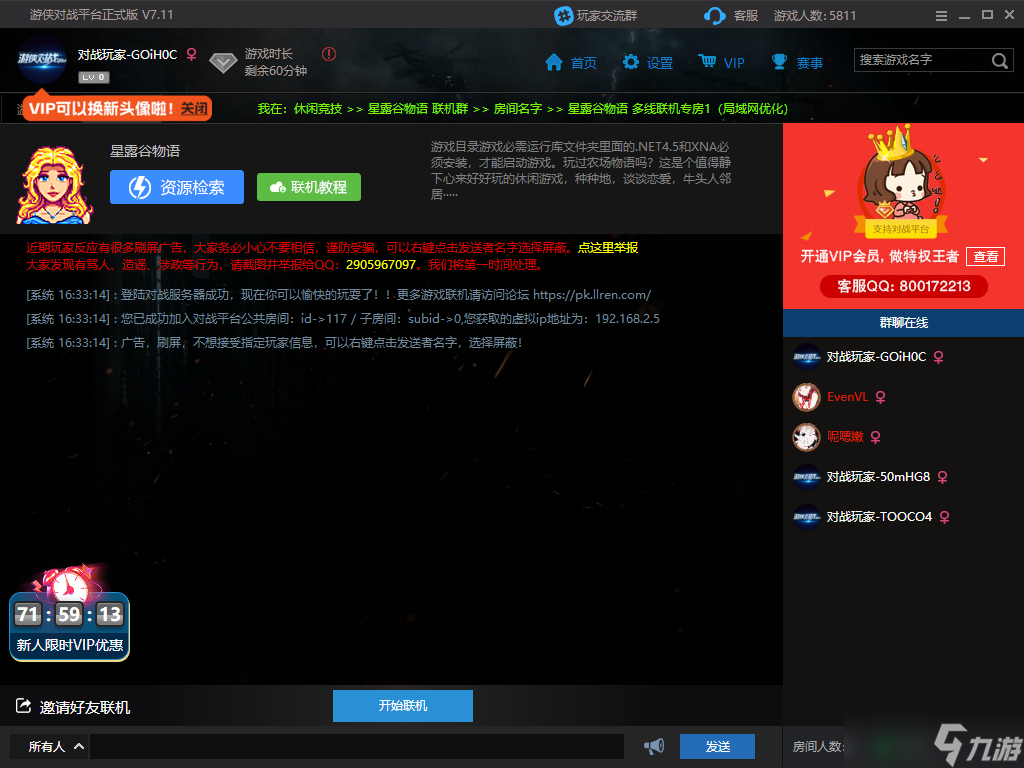1024x768 pixels.
Task: Open the window menu icon in title bar
Action: 941,15
